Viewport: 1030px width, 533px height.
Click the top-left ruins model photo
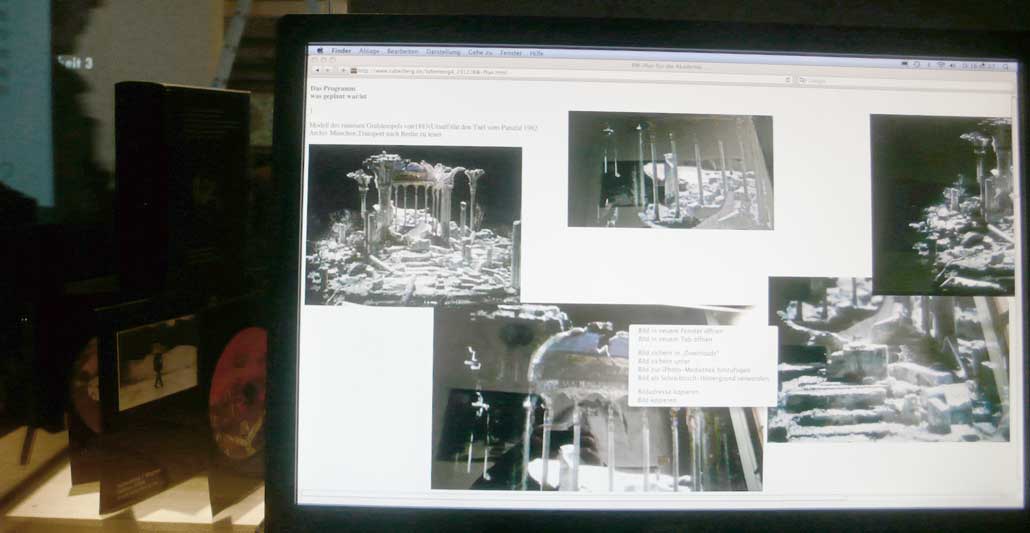click(413, 223)
